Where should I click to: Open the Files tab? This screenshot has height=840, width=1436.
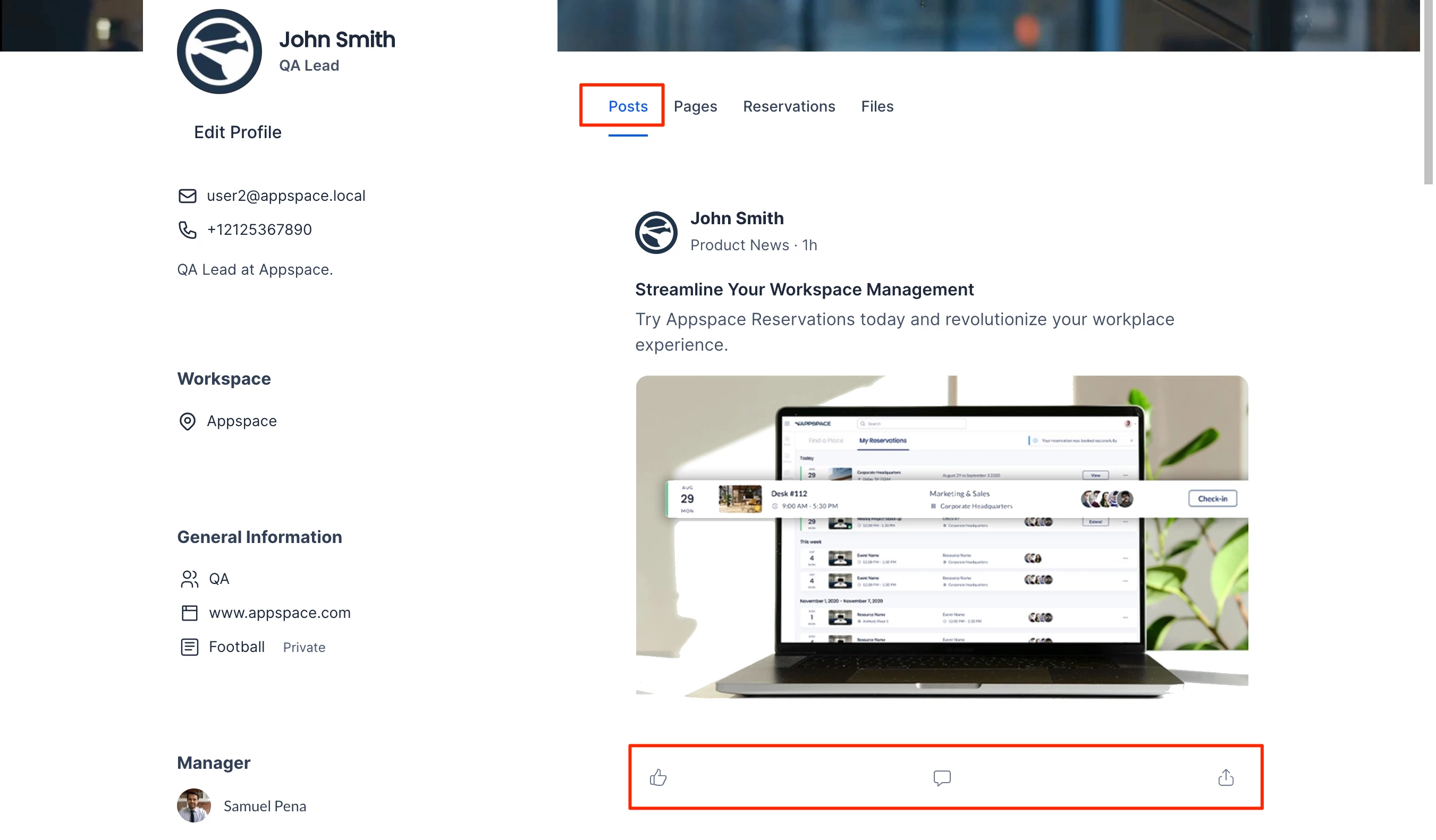point(877,106)
